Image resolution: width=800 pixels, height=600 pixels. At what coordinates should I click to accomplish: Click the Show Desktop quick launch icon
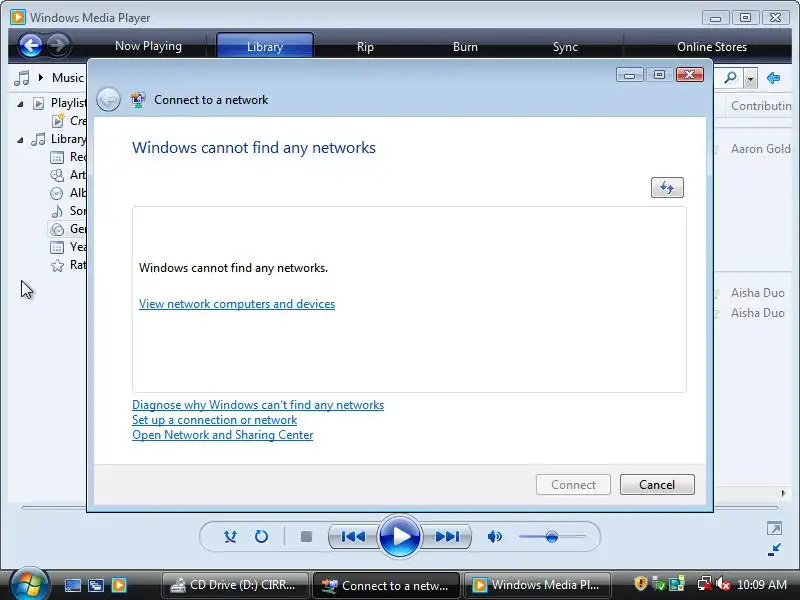point(72,585)
